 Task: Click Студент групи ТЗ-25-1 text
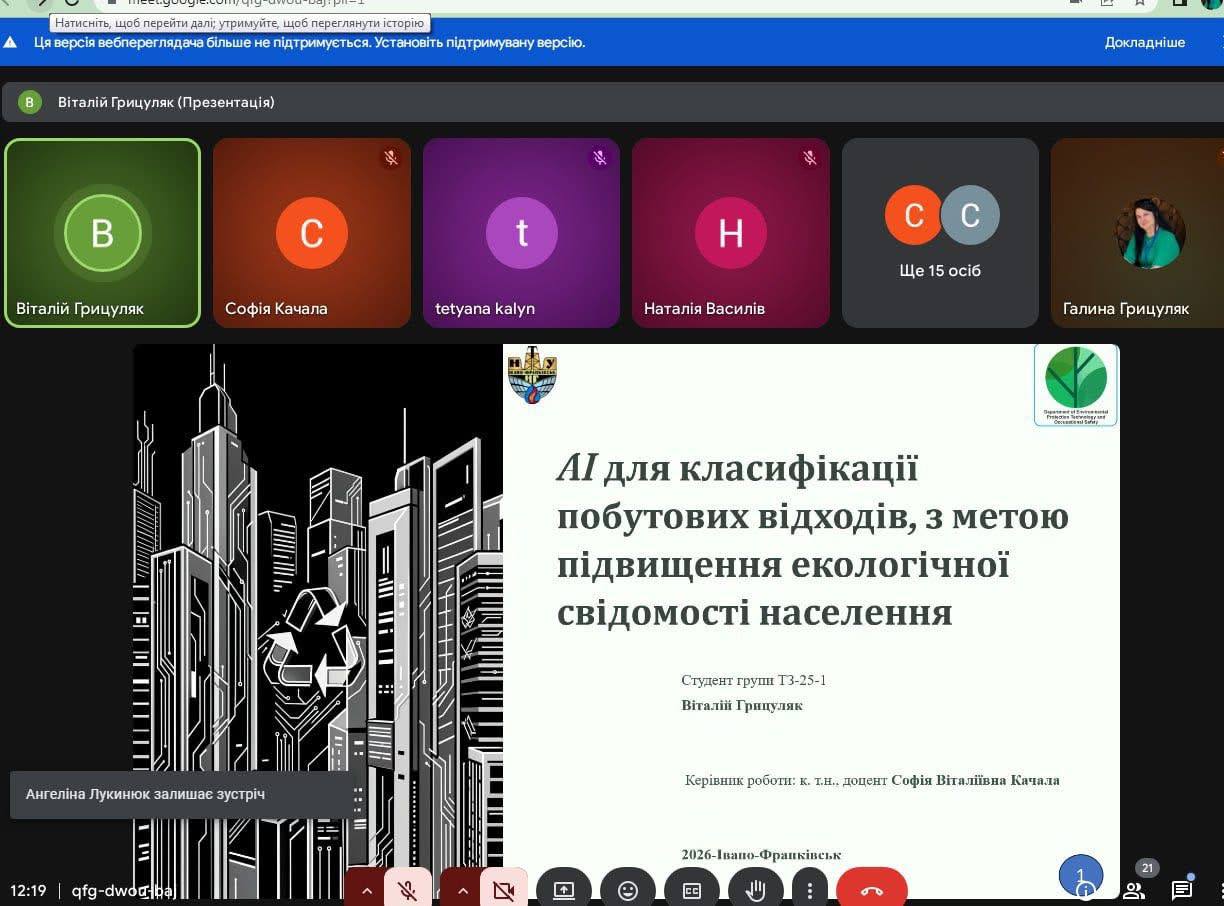pyautogui.click(x=754, y=680)
